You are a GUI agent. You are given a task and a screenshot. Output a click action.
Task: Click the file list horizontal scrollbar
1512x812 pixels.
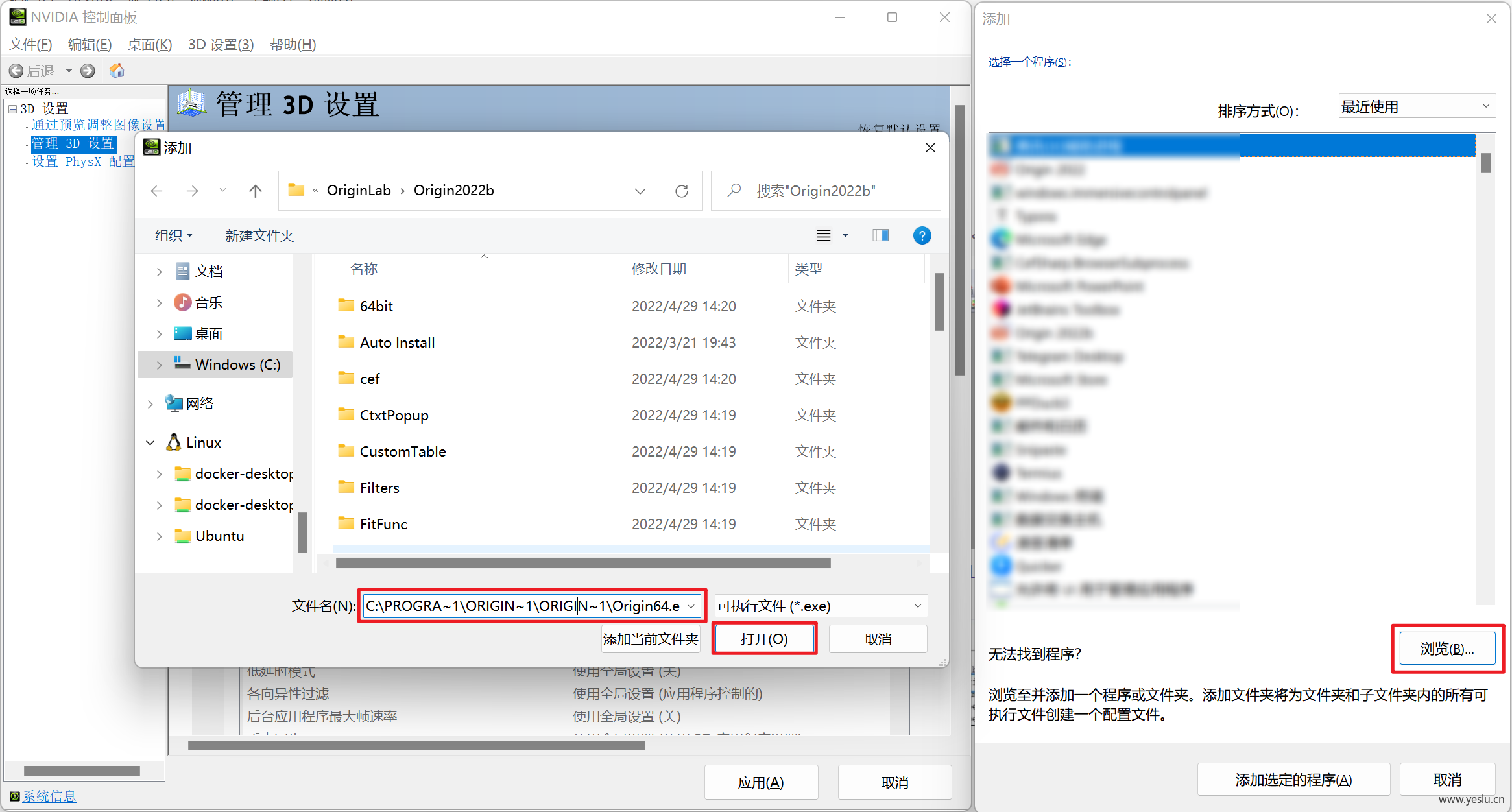(583, 563)
